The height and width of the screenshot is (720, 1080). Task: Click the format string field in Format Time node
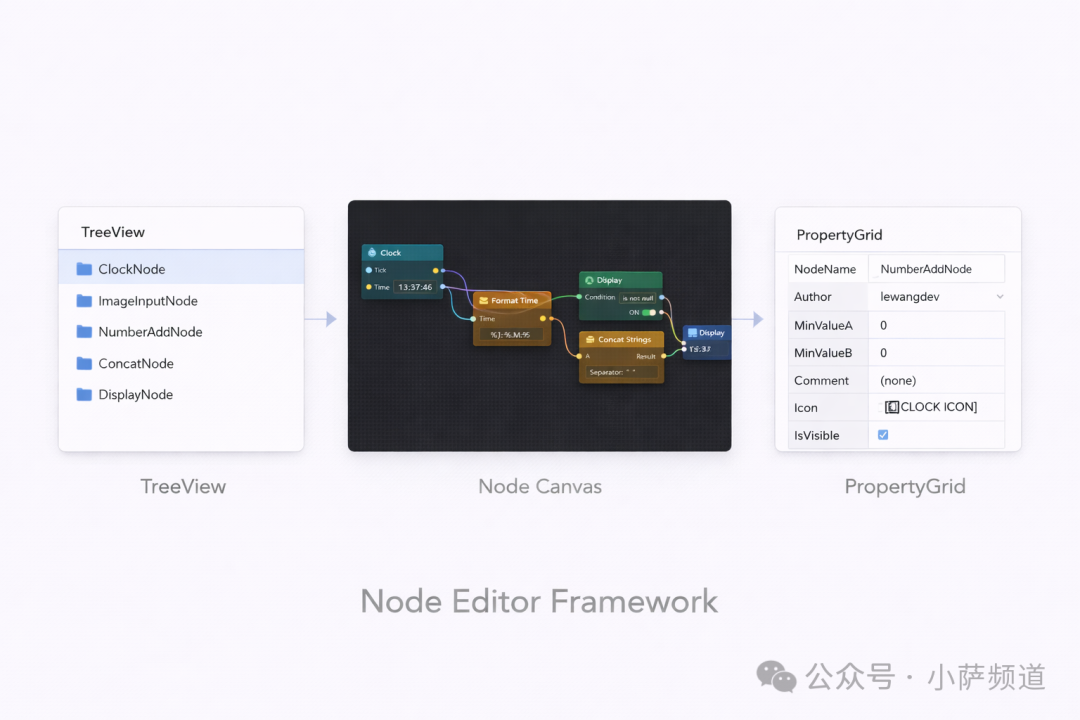tap(510, 335)
